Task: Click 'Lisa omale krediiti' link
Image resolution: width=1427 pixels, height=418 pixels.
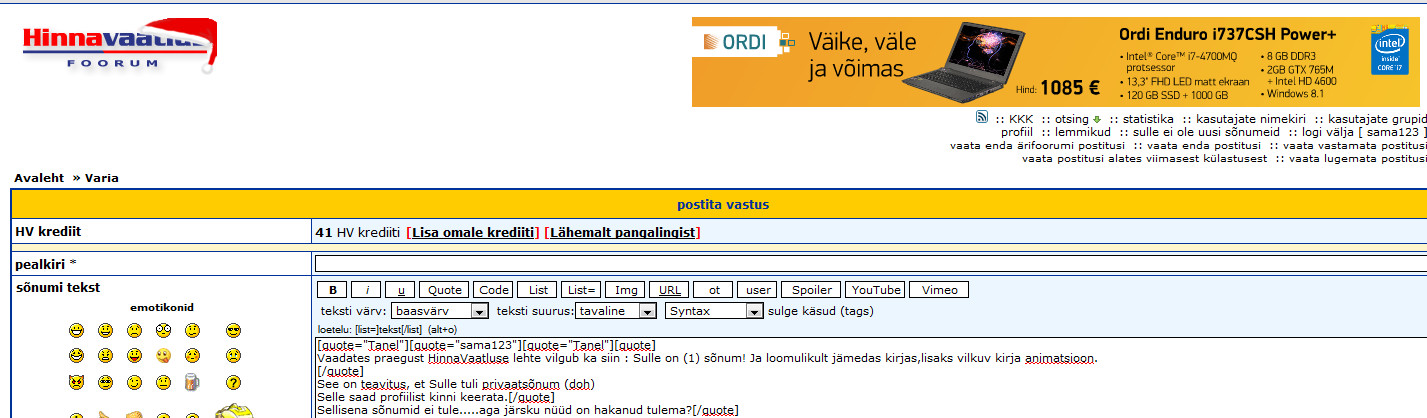Action: point(474,232)
